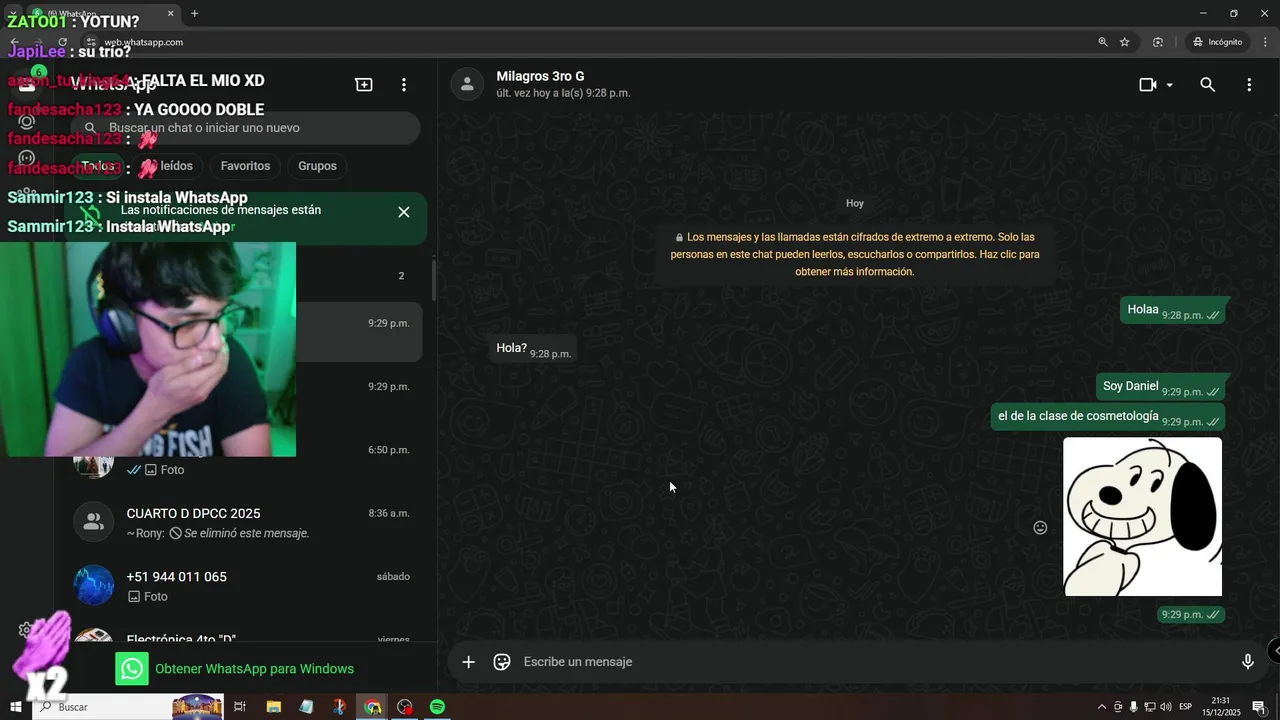
Task: Click the browser zoom magnifier icon
Action: (x=1103, y=42)
